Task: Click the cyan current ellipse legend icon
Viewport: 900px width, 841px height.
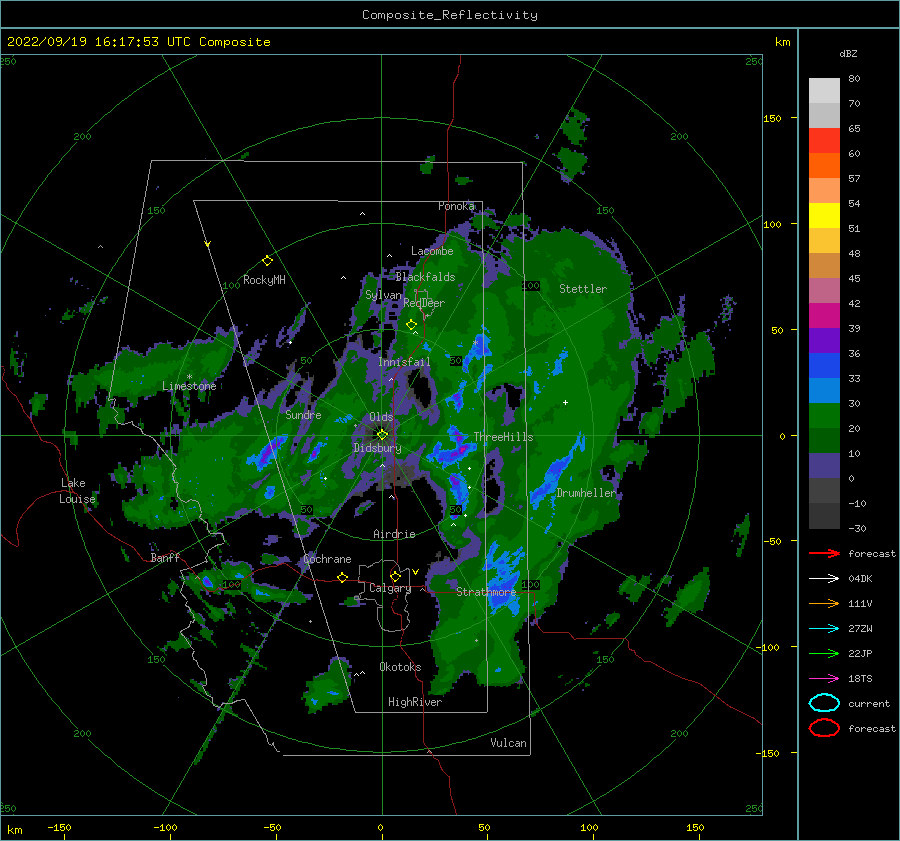Action: coord(824,703)
